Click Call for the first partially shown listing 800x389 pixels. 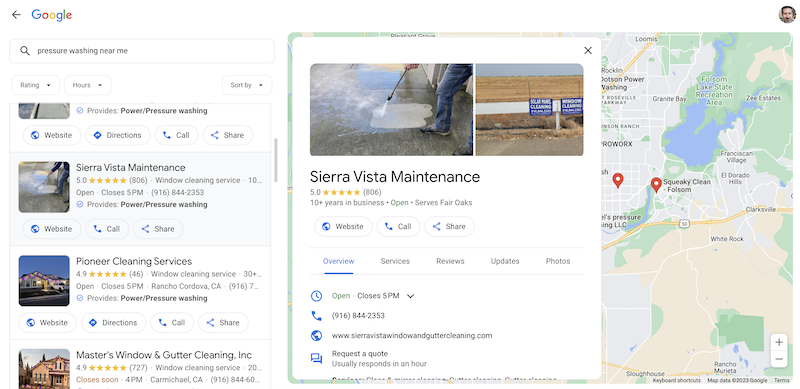(176, 135)
